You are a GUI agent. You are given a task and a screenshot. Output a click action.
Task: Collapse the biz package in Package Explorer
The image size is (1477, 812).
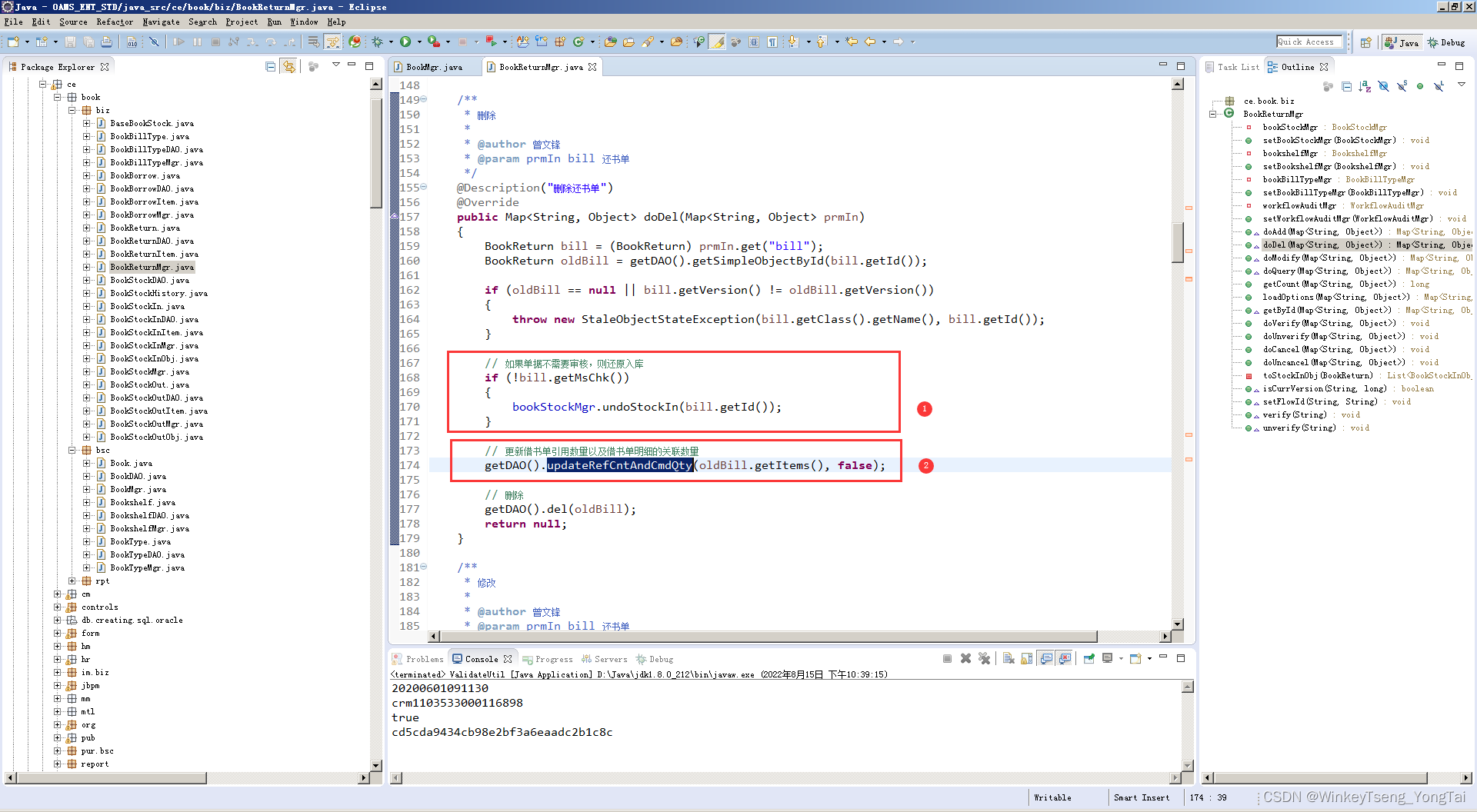coord(72,110)
